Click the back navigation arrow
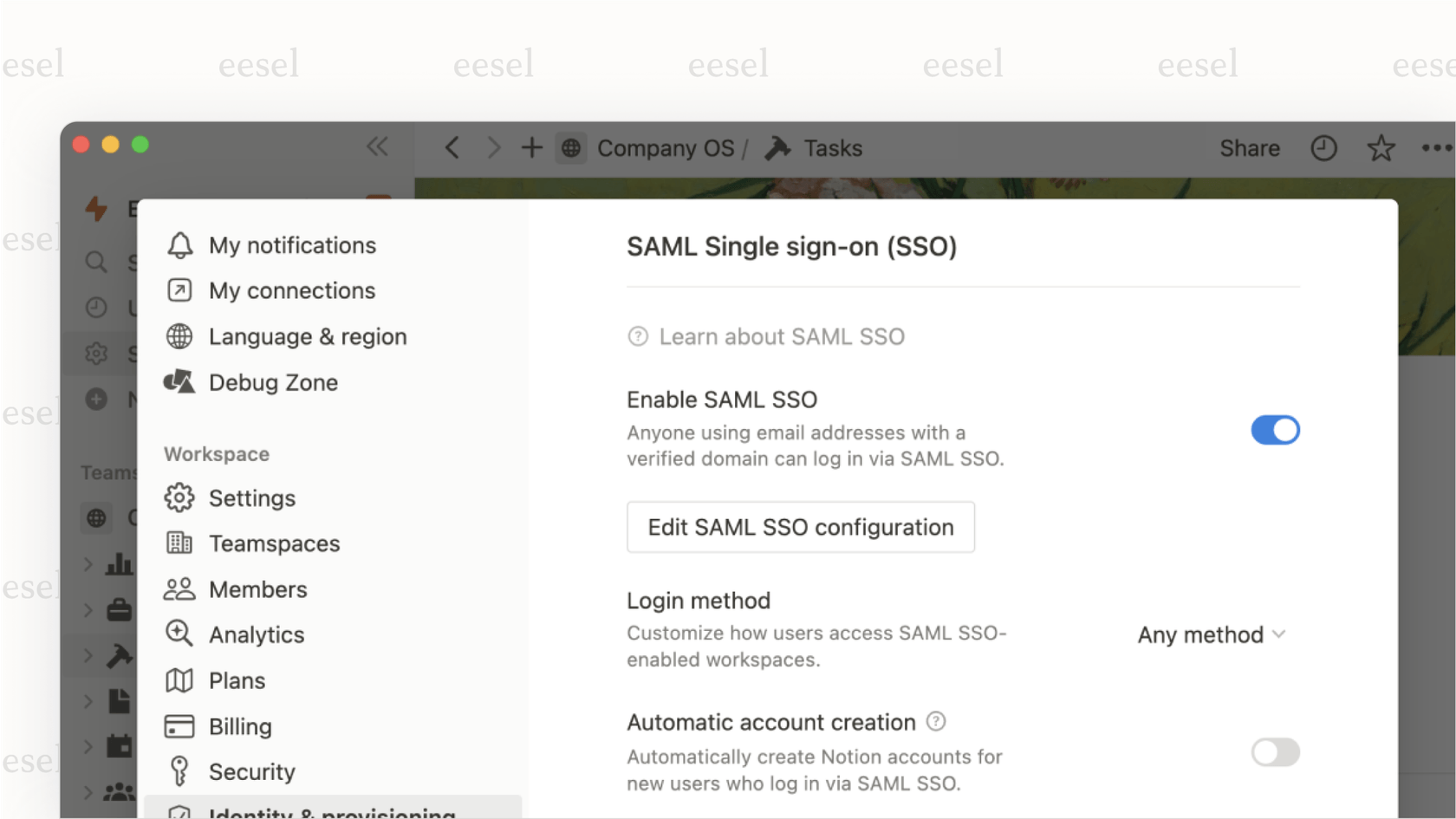This screenshot has width=1456, height=819. (x=452, y=147)
